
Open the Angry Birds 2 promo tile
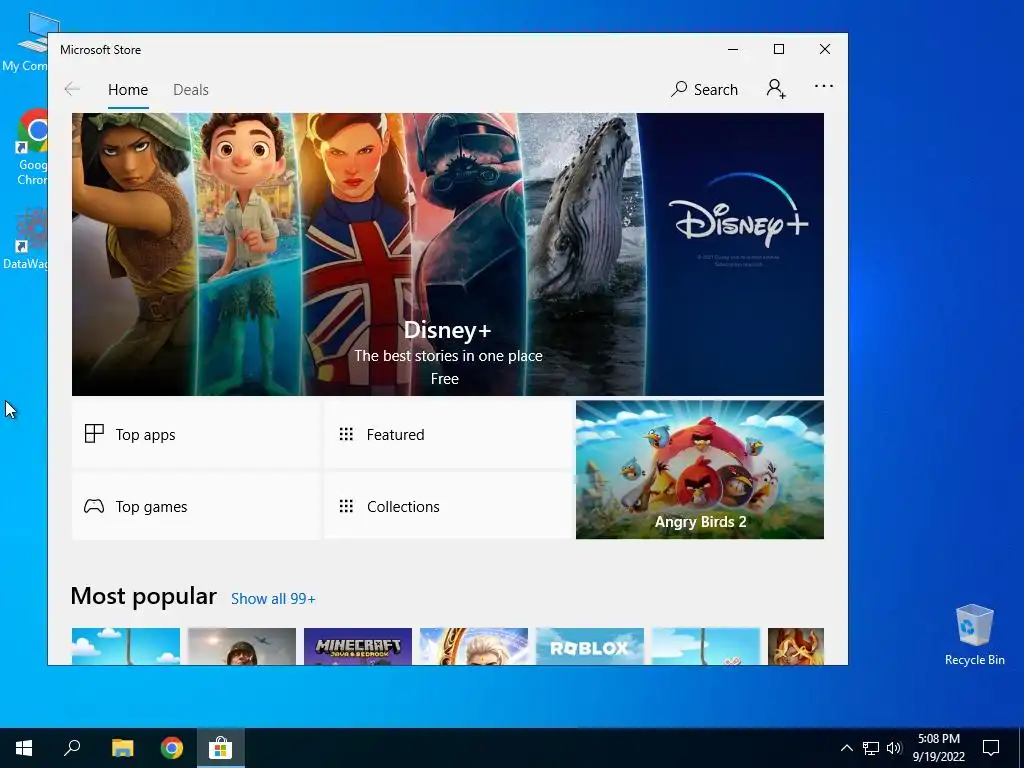click(x=699, y=470)
